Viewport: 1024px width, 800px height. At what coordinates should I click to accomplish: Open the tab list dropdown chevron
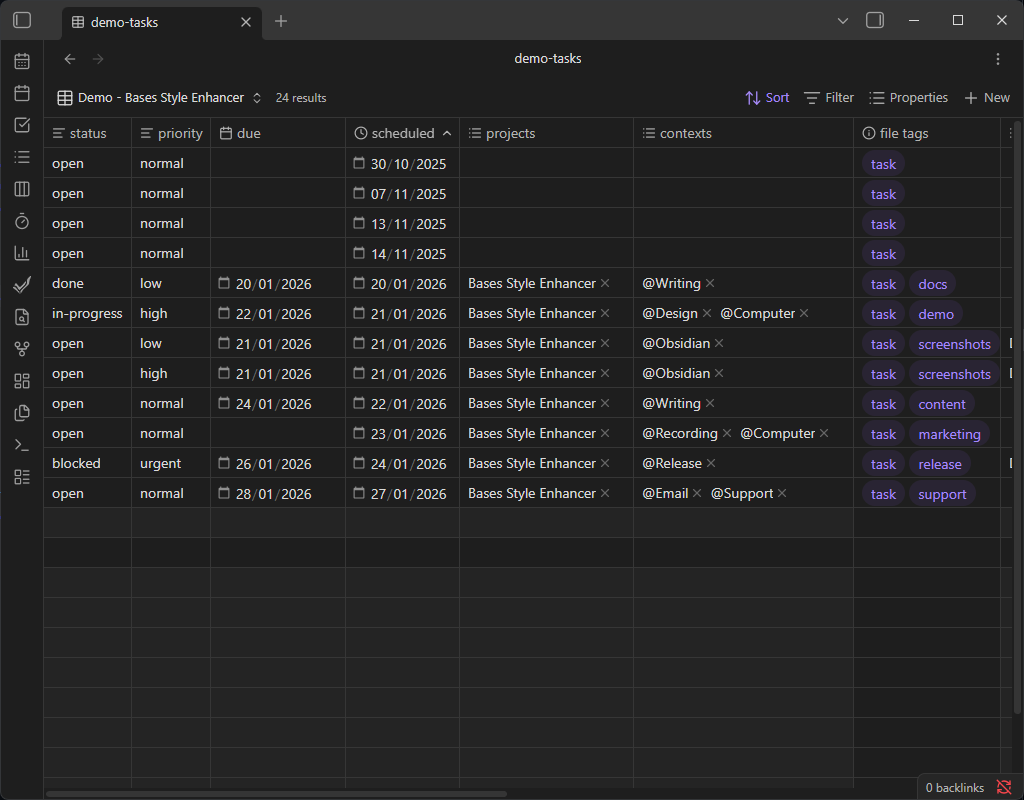click(x=843, y=21)
